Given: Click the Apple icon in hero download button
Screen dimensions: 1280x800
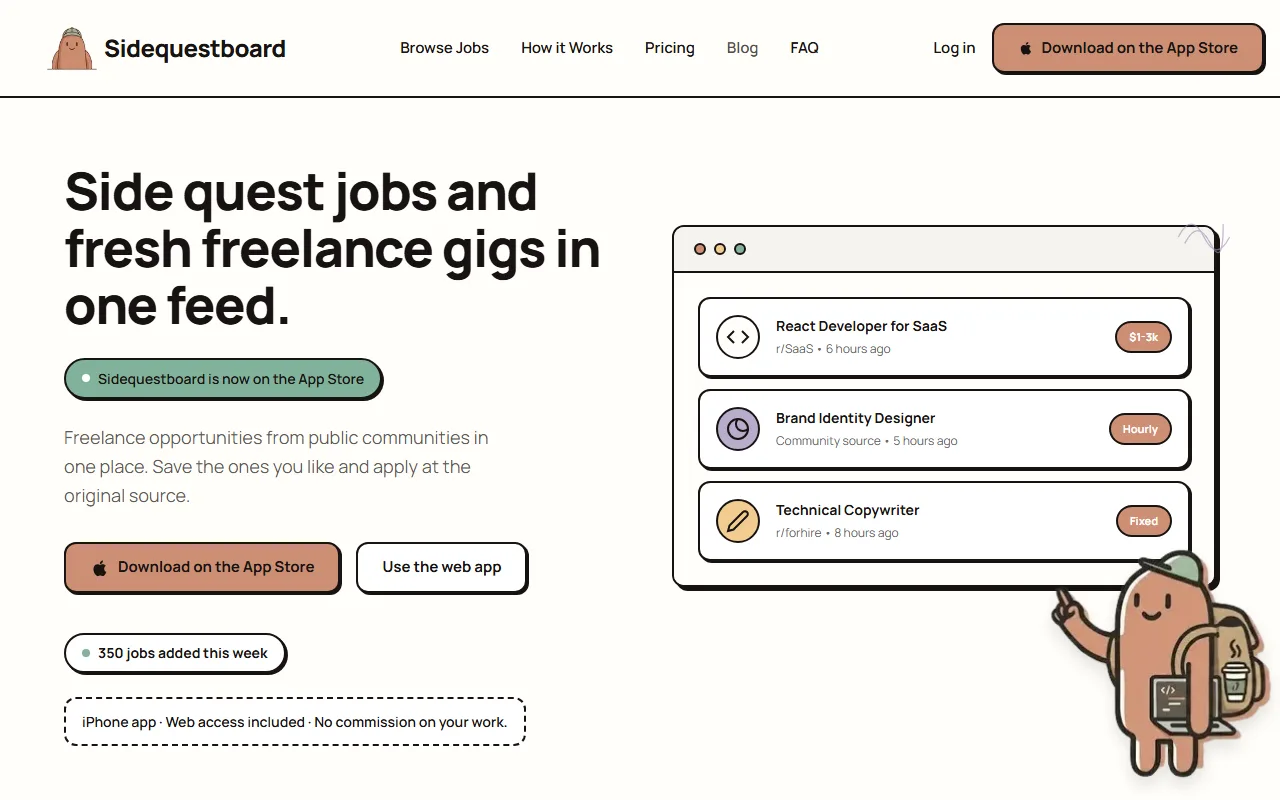Looking at the screenshot, I should click(x=100, y=567).
